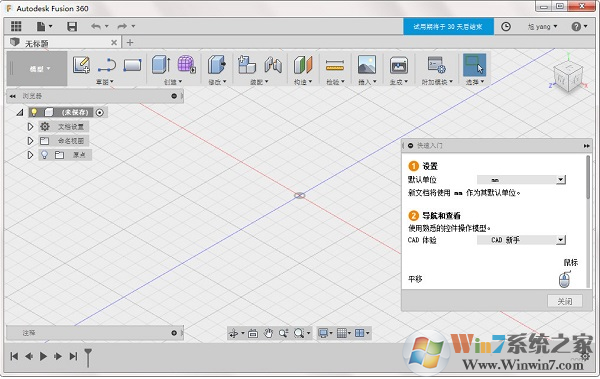Undo the last action
This screenshot has width=600, height=379.
coord(96,26)
